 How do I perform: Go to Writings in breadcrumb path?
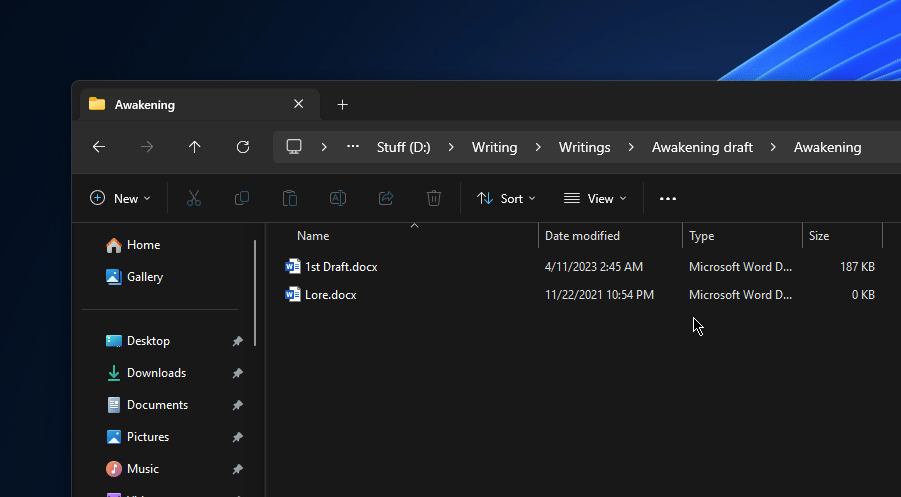coord(584,147)
